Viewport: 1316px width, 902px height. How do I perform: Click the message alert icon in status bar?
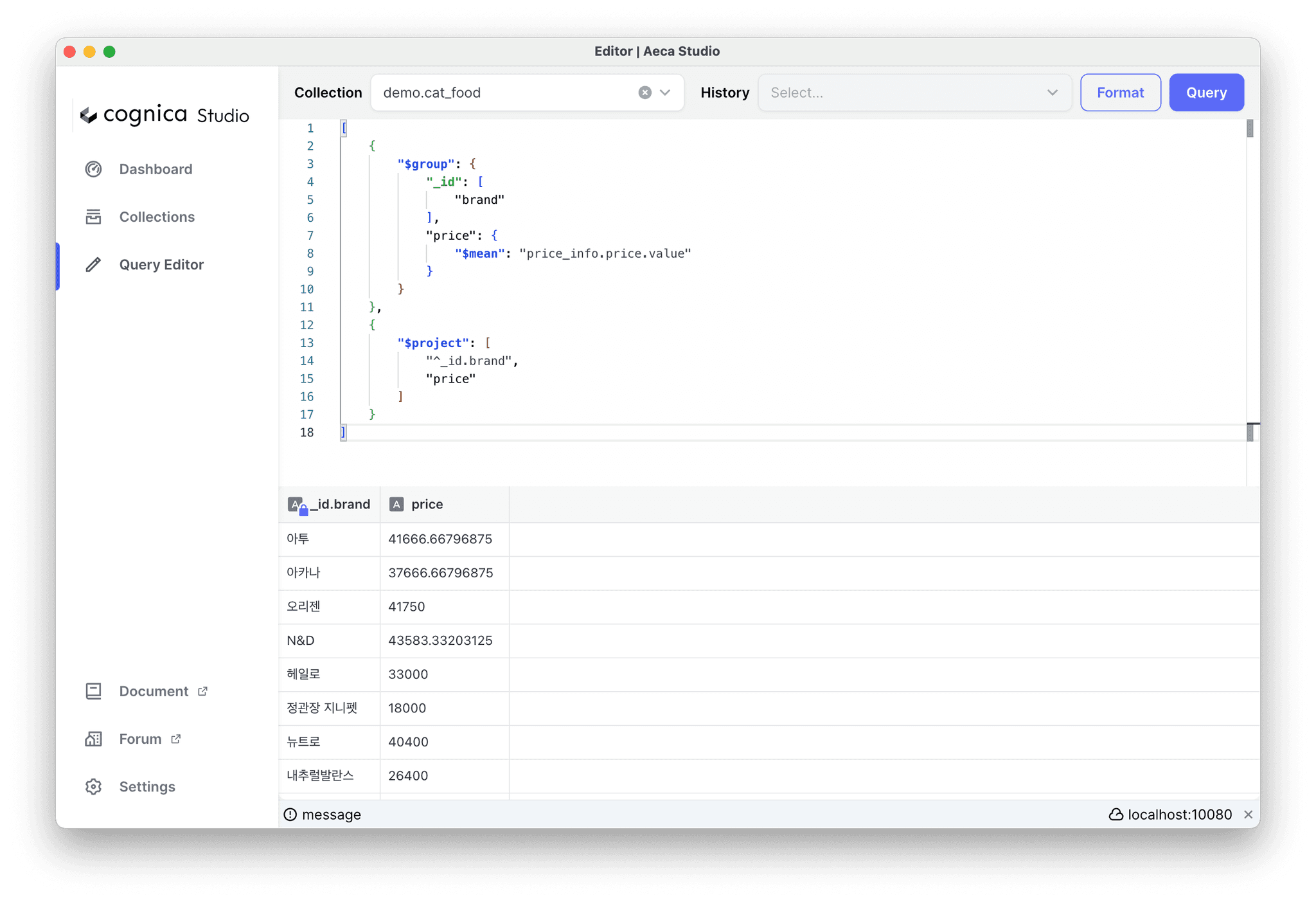point(290,815)
